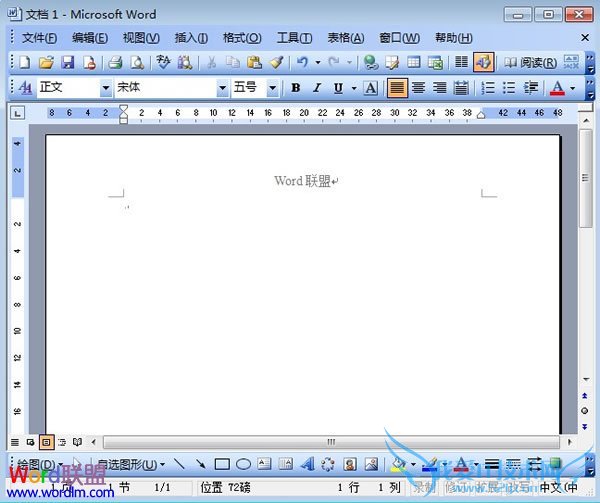Select the Arrow drawing tool
This screenshot has width=600, height=503.
(201, 464)
